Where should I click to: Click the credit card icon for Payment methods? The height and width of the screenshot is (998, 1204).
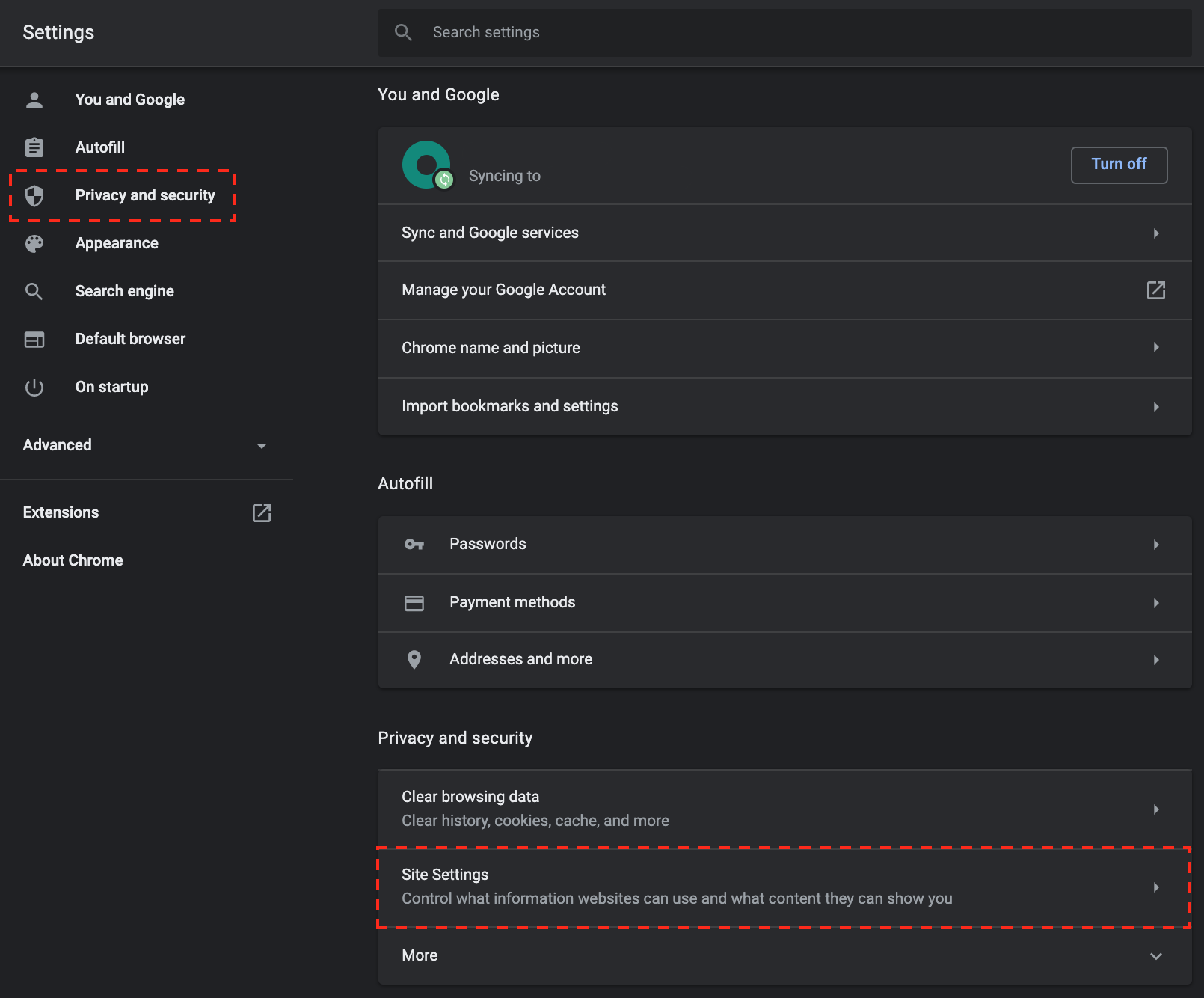click(414, 602)
